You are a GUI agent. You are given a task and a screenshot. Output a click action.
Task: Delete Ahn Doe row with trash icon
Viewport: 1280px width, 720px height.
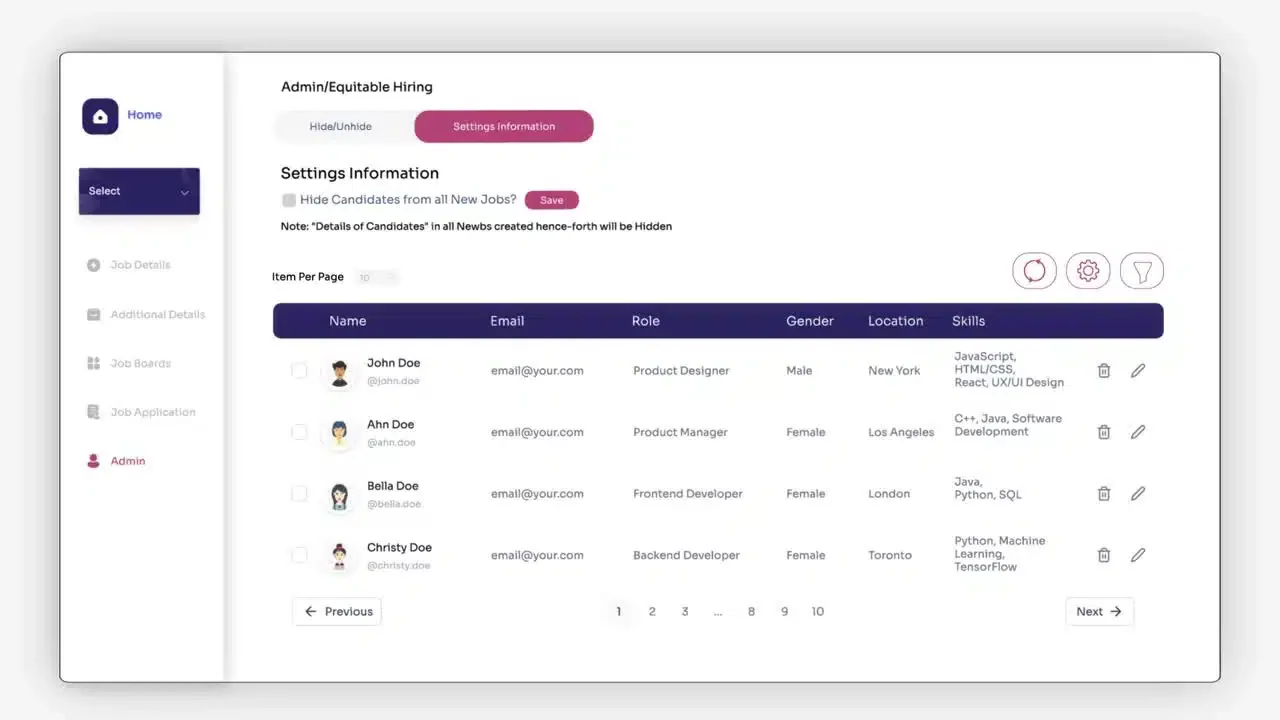point(1104,432)
